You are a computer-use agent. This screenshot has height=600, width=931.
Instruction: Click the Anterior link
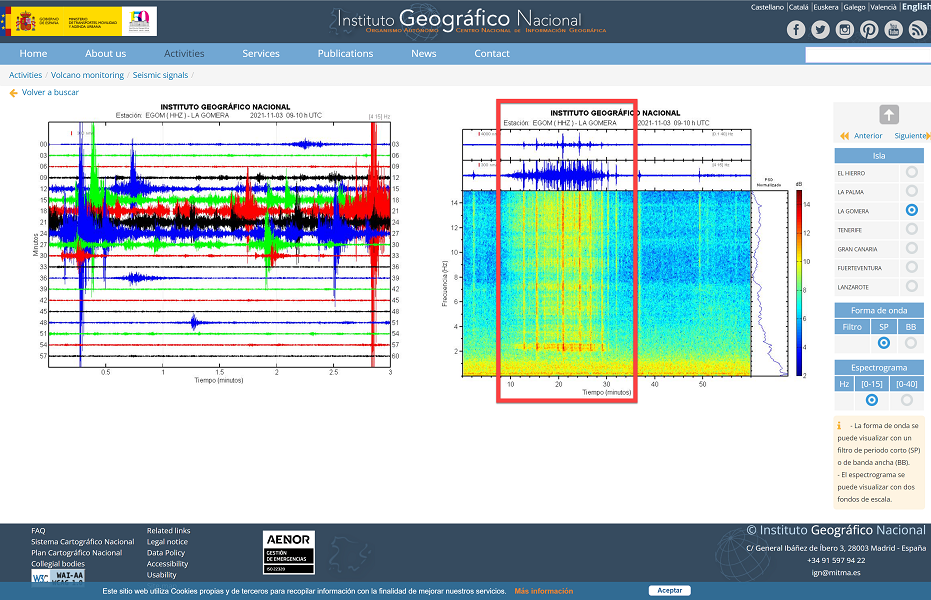(868, 136)
